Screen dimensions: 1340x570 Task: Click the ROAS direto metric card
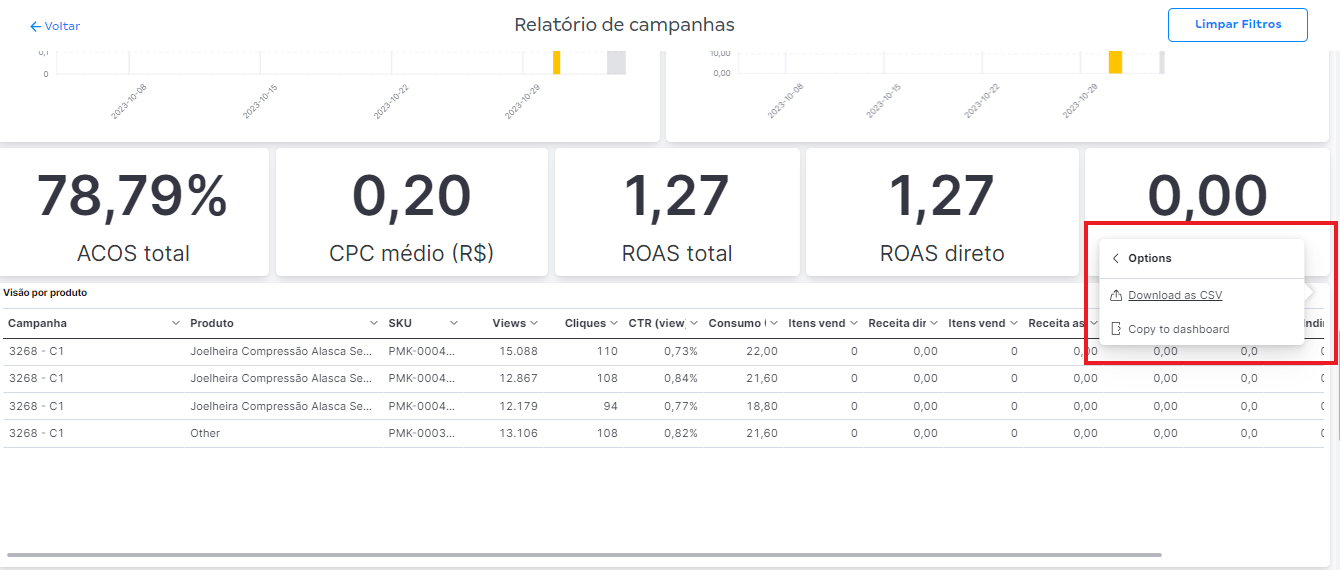942,212
